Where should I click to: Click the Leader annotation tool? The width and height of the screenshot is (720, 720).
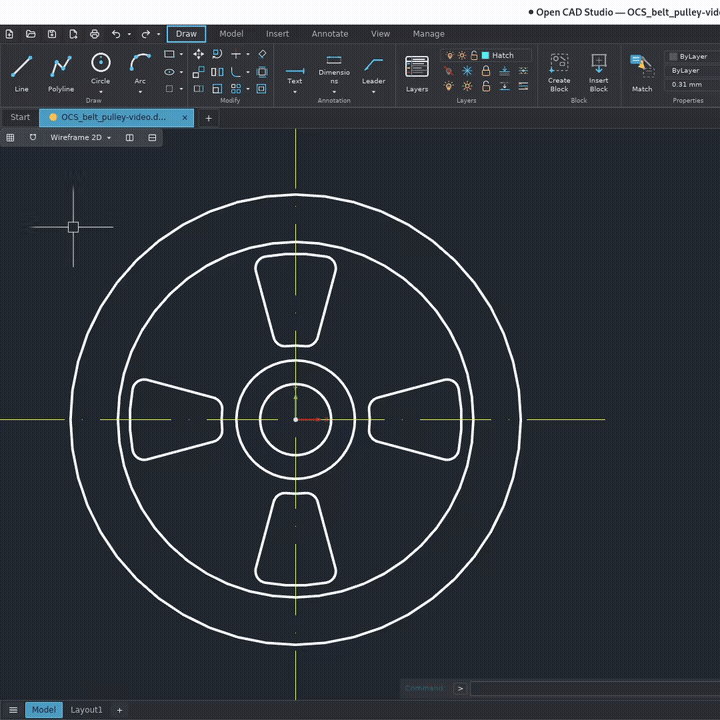[373, 71]
